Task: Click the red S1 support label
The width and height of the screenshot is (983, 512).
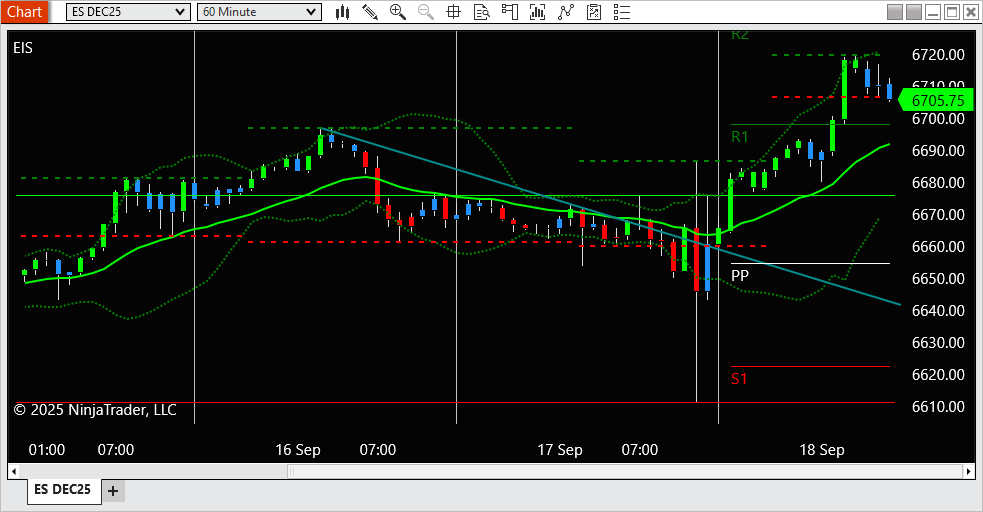Action: pyautogui.click(x=739, y=379)
